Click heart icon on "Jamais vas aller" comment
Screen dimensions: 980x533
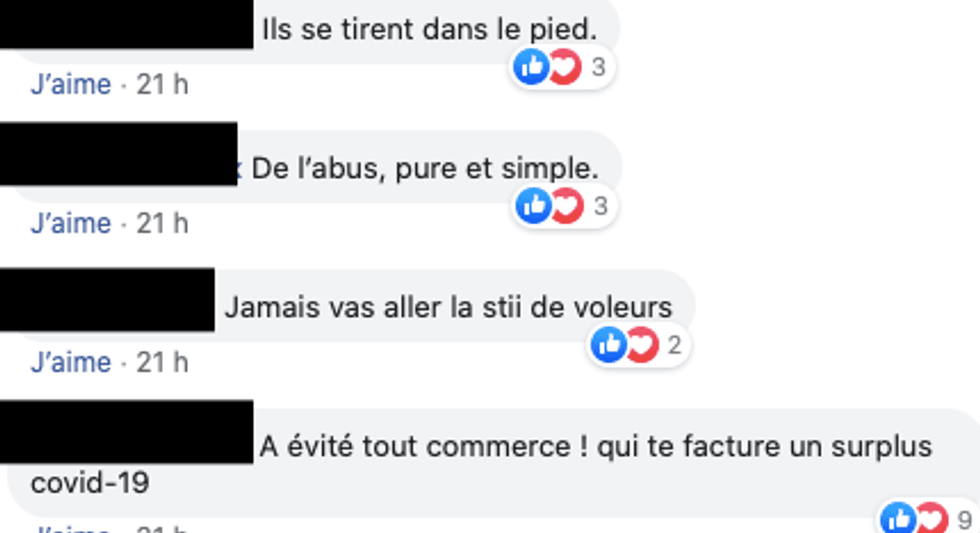642,344
